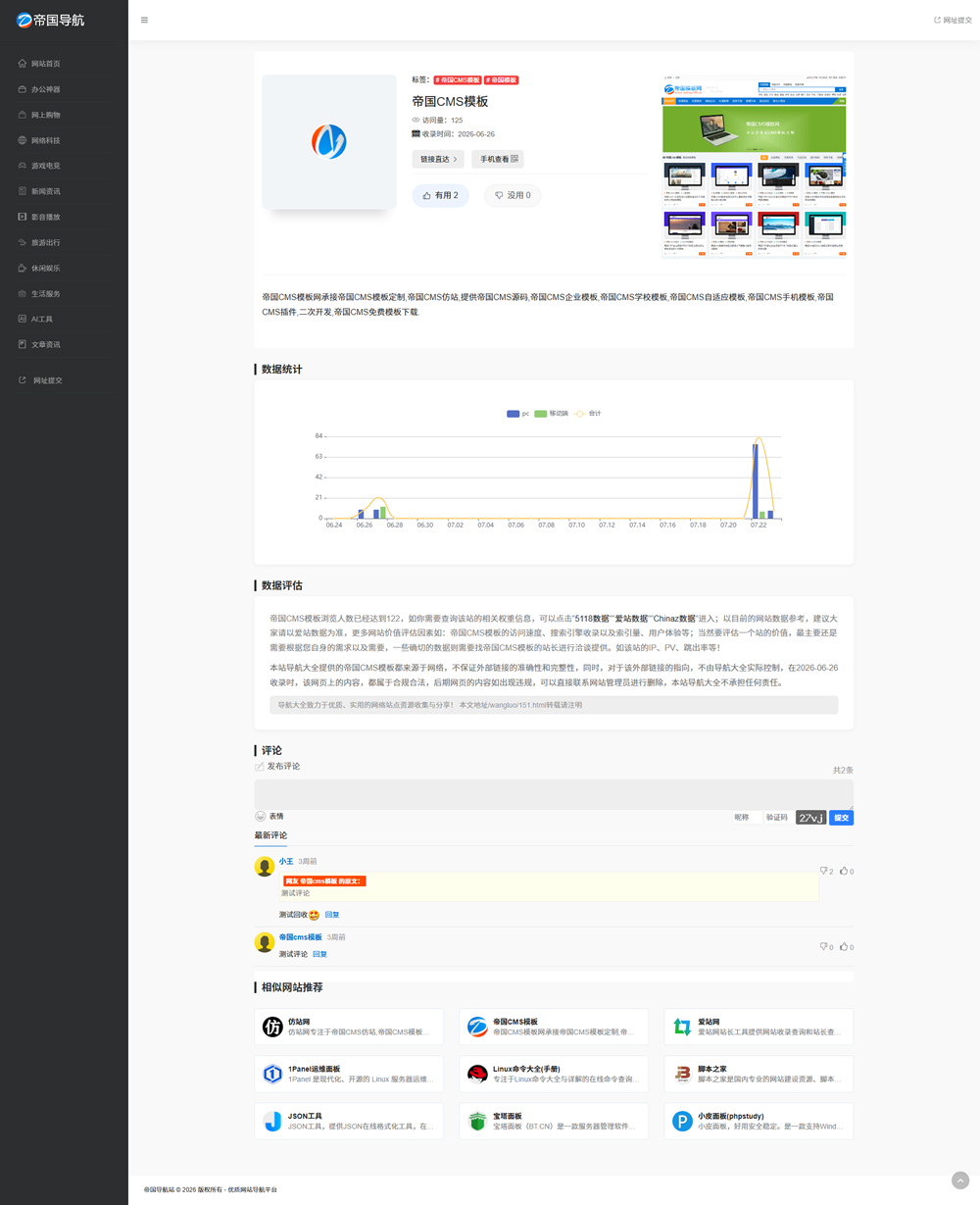Viewport: 980px width, 1205px height.
Task: Toggle the 移动端 series in chart legend
Action: [x=552, y=414]
